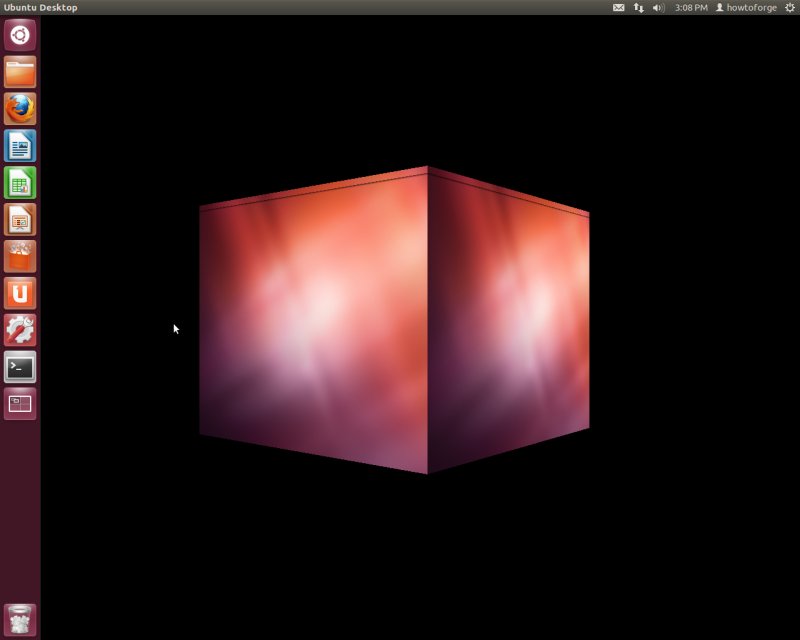
Task: Launch the Terminal
Action: [x=20, y=366]
